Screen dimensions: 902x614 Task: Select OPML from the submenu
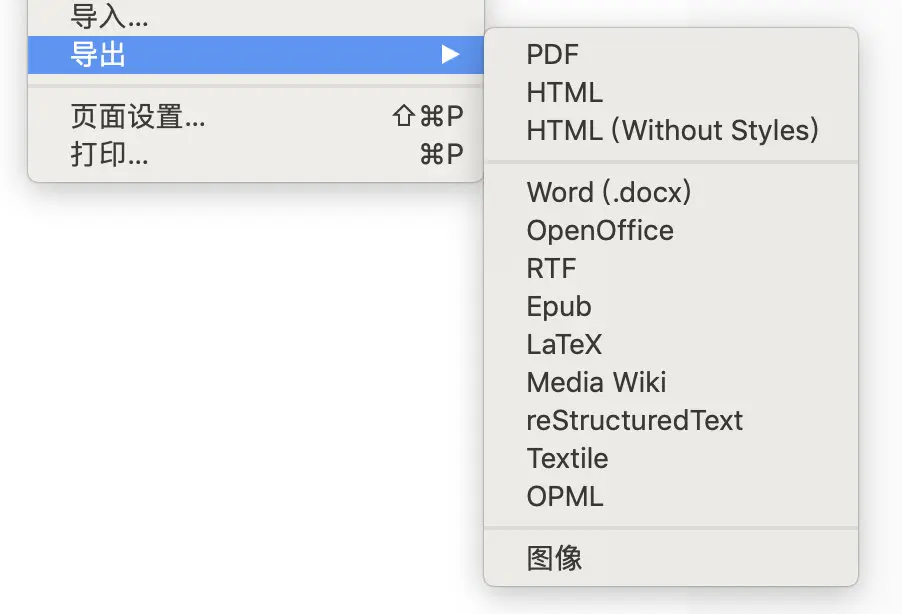(x=565, y=497)
